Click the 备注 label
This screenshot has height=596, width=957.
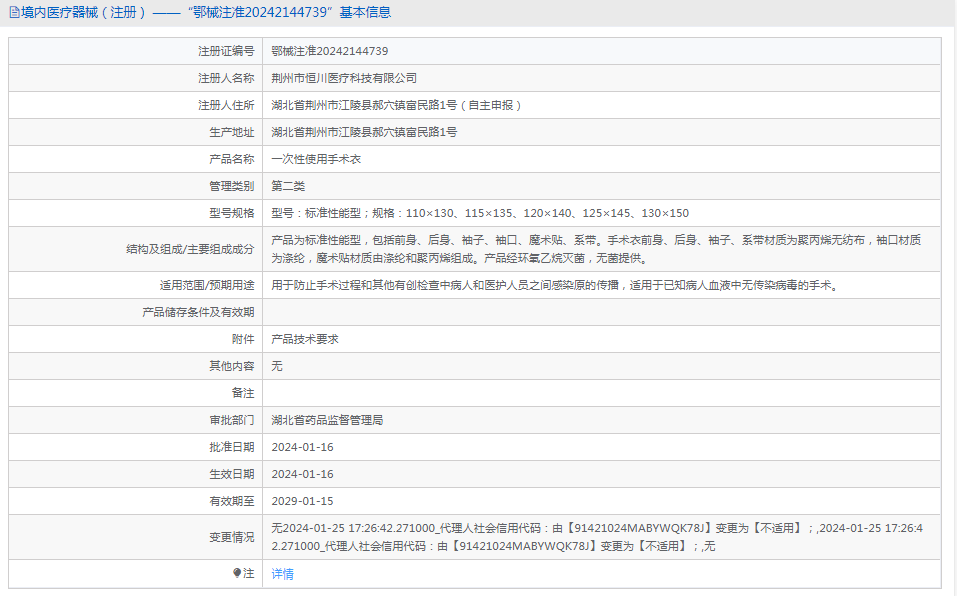(x=243, y=393)
